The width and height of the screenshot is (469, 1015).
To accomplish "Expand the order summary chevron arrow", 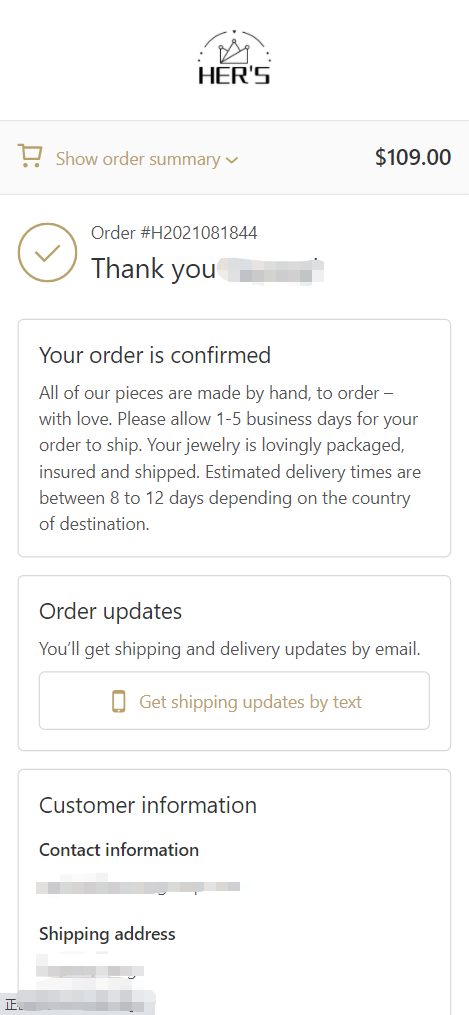I will [232, 160].
